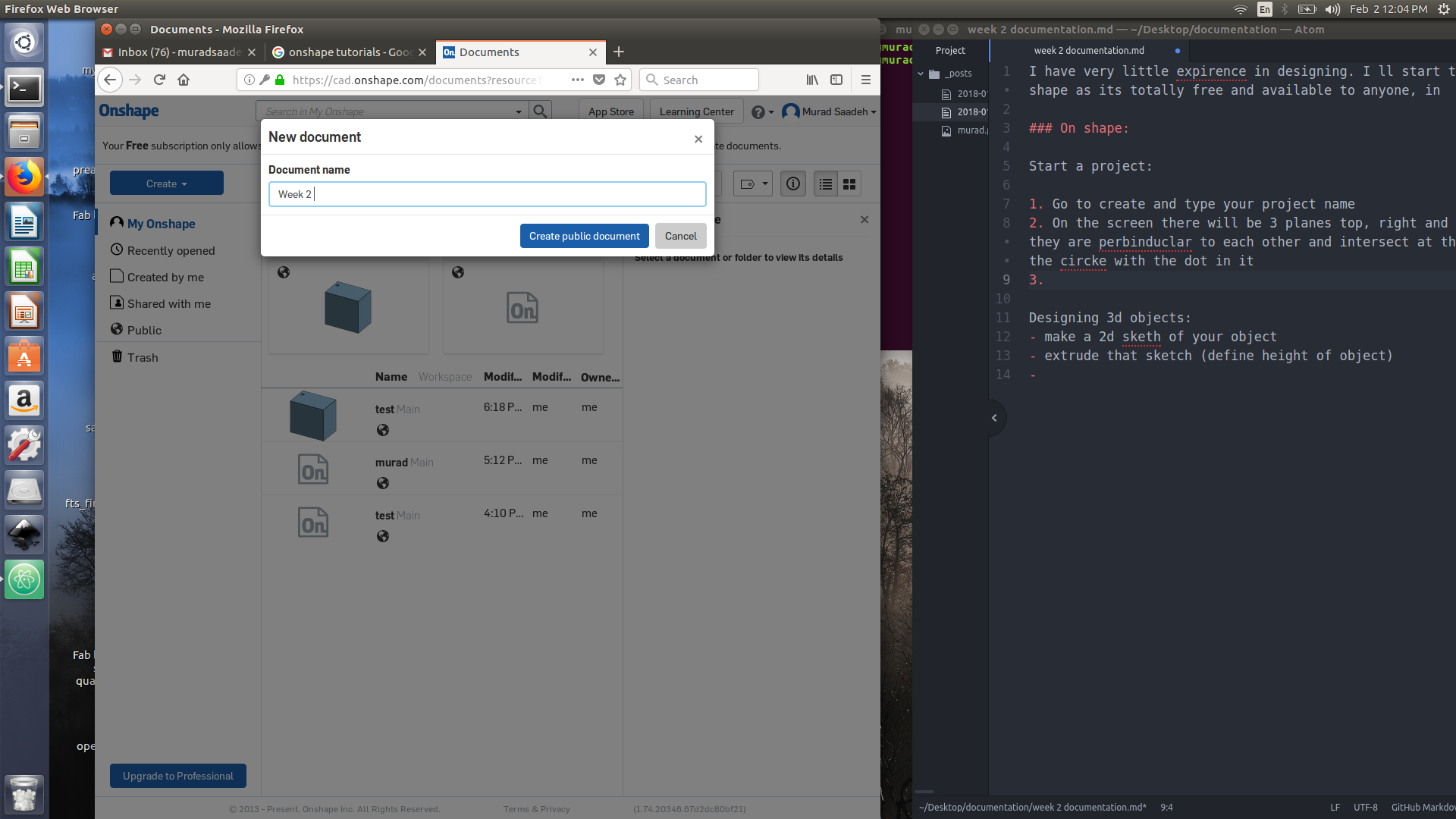This screenshot has height=819, width=1456.
Task: Sort by Name column header
Action: [x=391, y=377]
